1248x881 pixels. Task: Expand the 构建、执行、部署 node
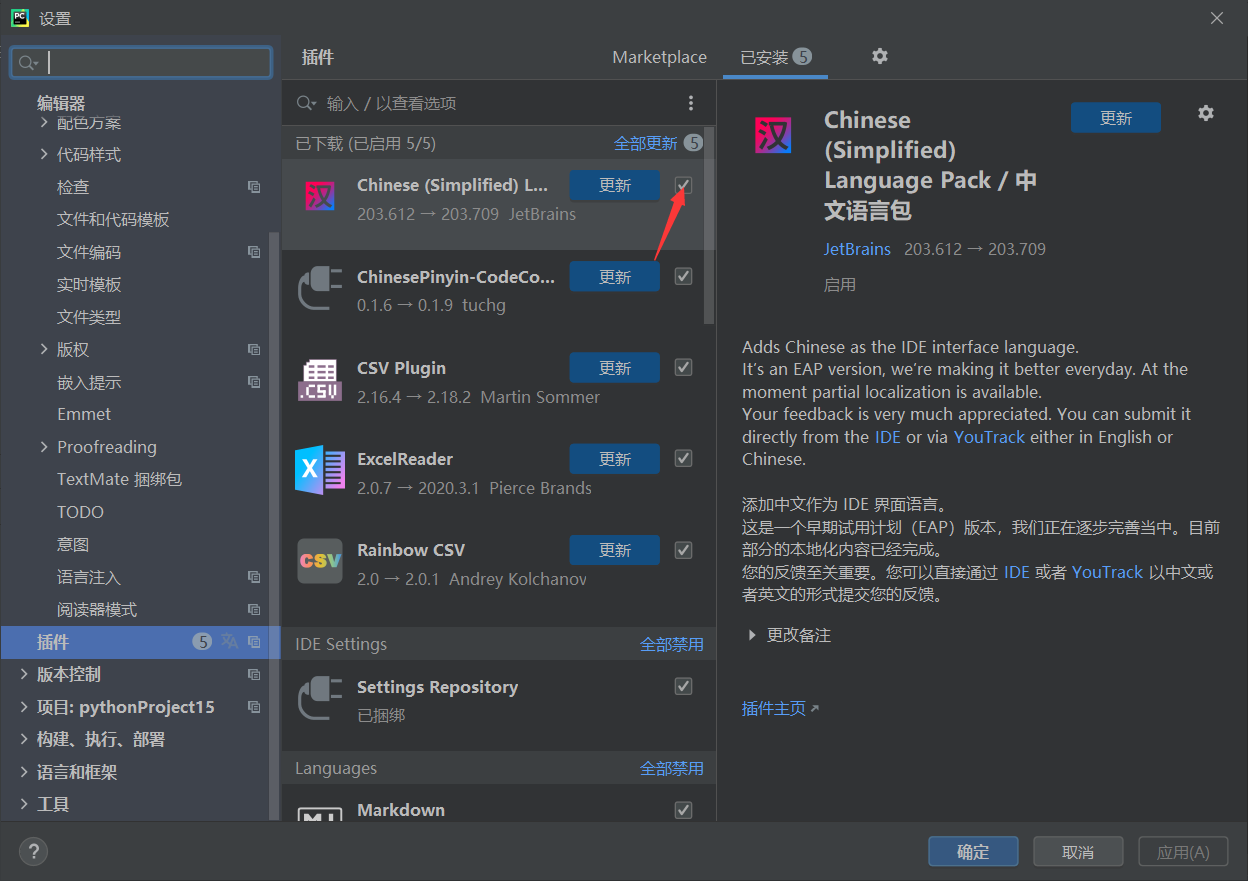pyautogui.click(x=24, y=739)
